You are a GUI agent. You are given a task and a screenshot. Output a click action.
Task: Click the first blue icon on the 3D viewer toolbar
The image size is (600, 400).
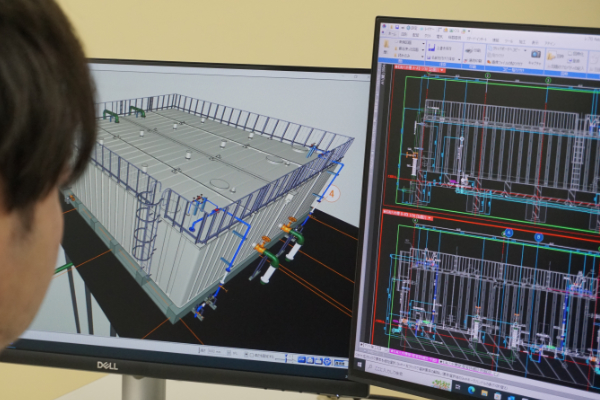pos(302,360)
